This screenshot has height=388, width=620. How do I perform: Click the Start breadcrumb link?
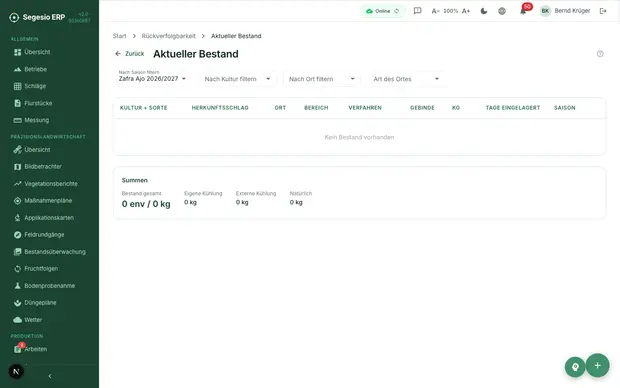119,36
